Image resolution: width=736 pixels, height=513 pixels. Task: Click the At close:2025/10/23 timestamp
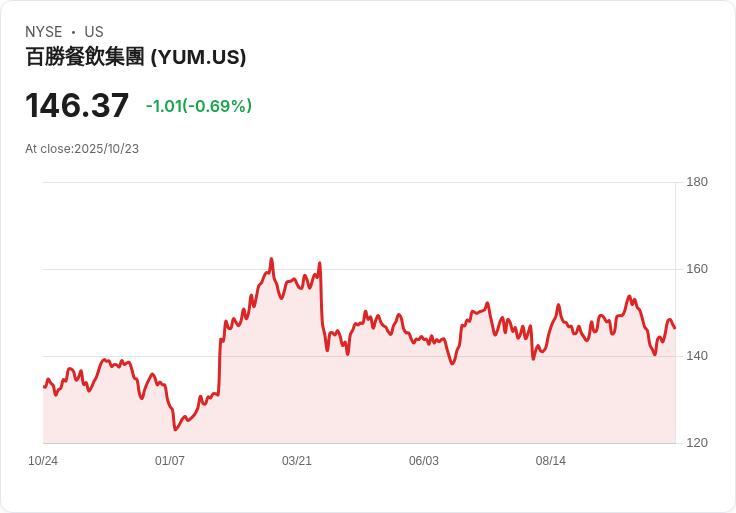click(x=82, y=149)
